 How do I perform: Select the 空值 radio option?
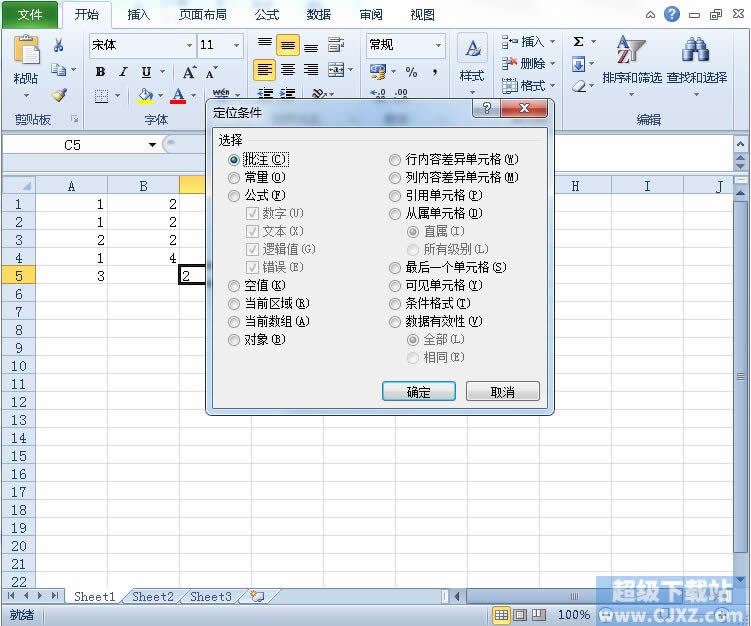coord(234,286)
